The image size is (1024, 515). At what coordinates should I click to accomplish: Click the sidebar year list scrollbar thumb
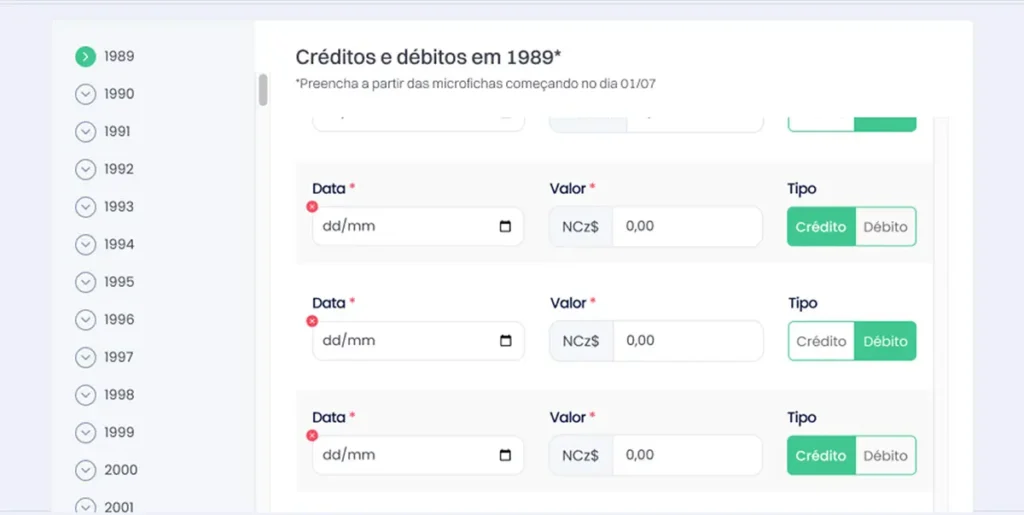[263, 90]
